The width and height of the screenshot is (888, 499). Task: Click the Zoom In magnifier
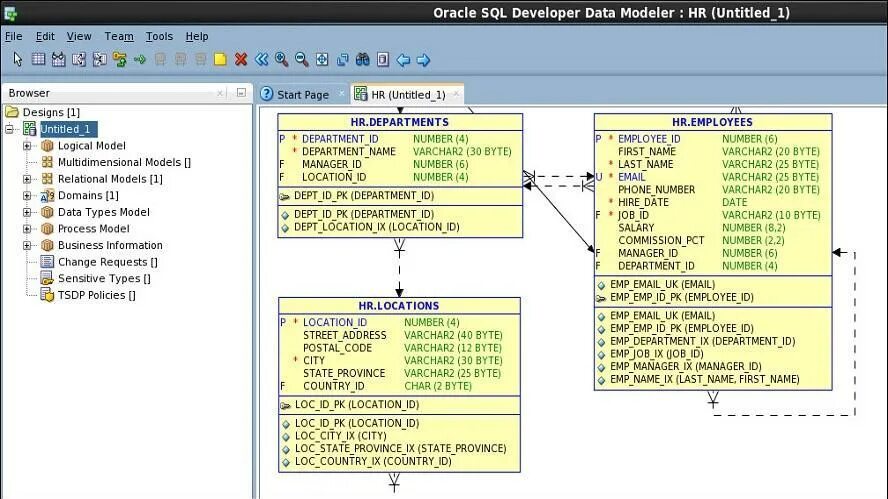pyautogui.click(x=281, y=59)
